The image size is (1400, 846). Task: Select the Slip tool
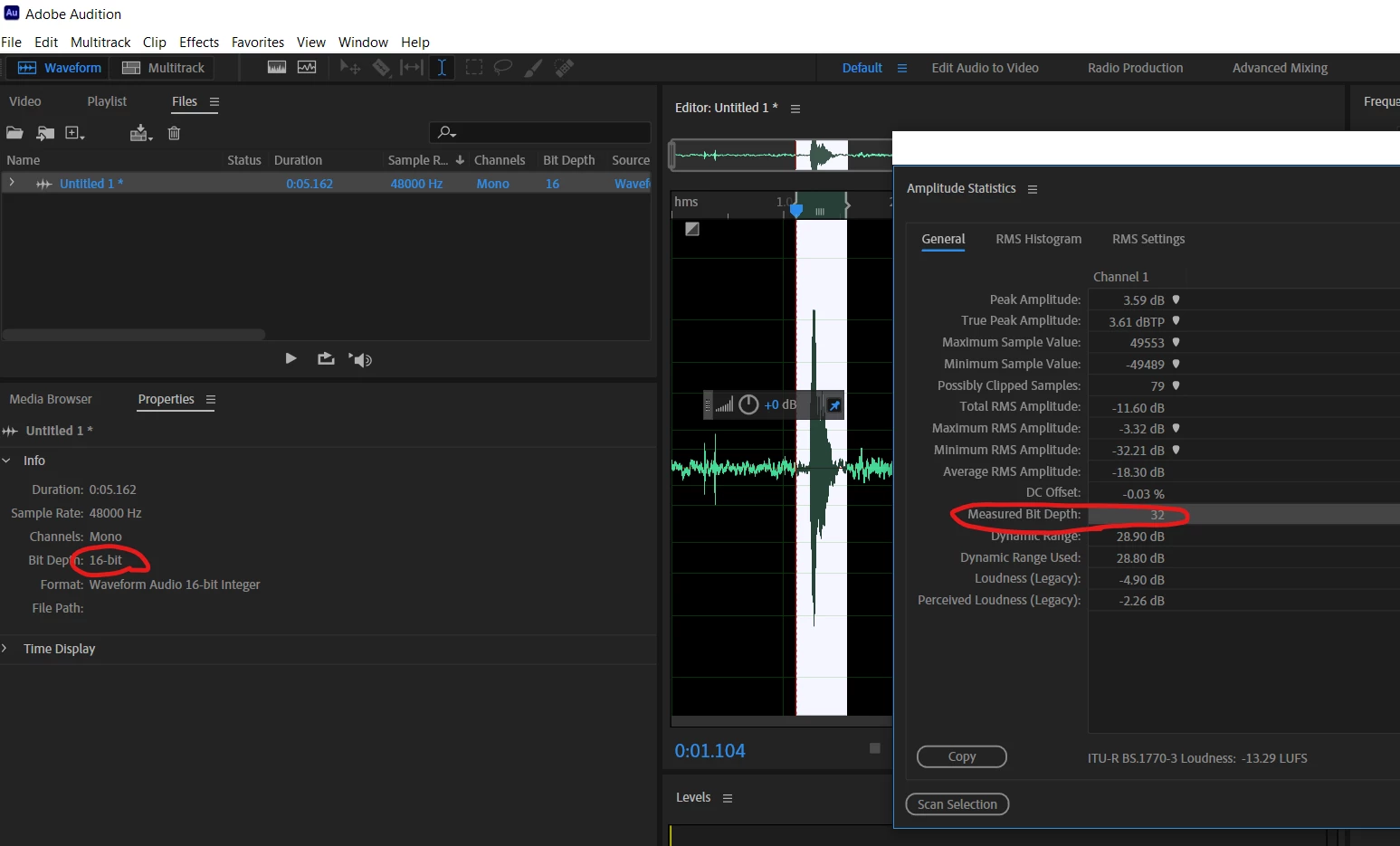(x=412, y=68)
